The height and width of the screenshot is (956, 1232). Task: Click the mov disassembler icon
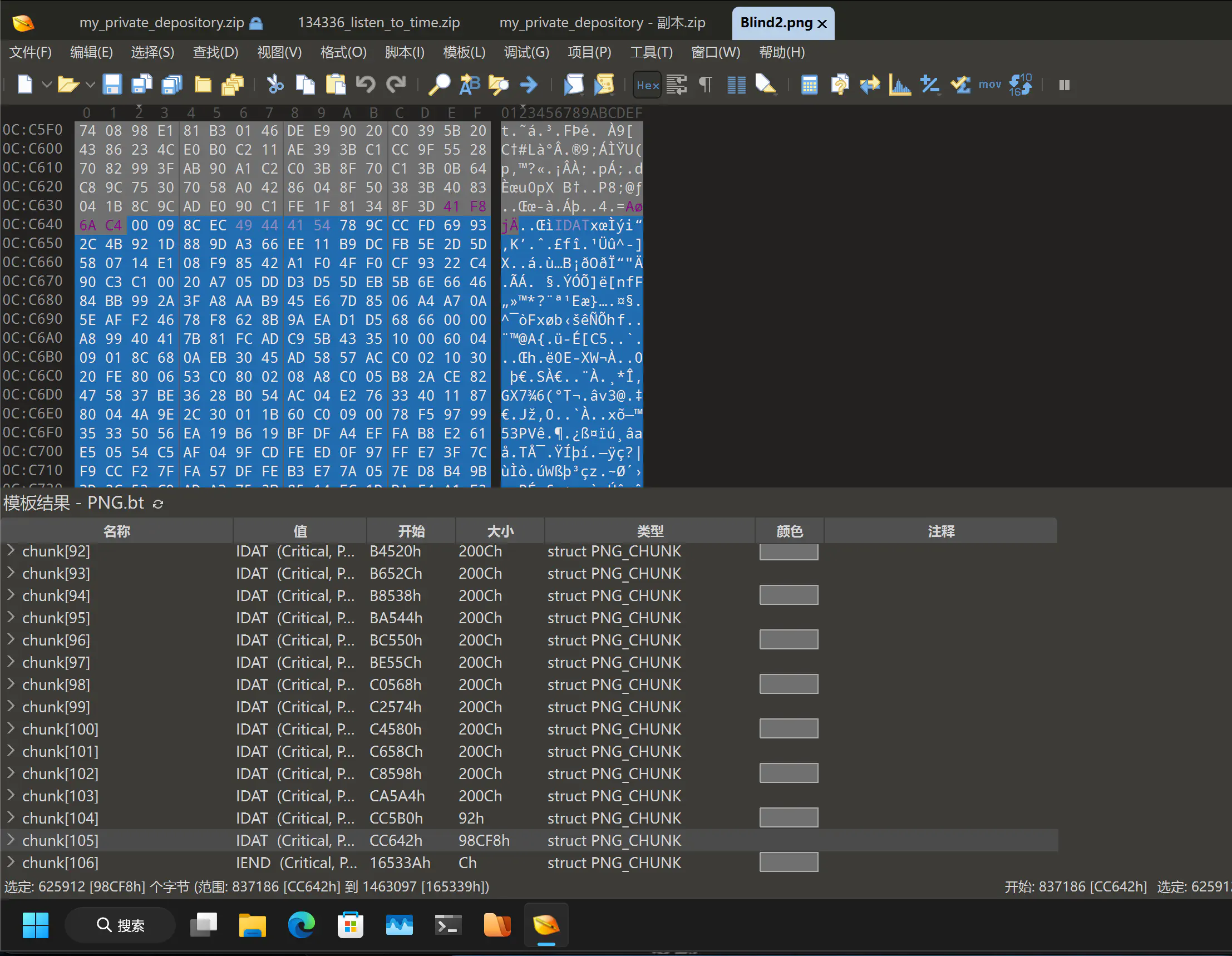point(989,85)
